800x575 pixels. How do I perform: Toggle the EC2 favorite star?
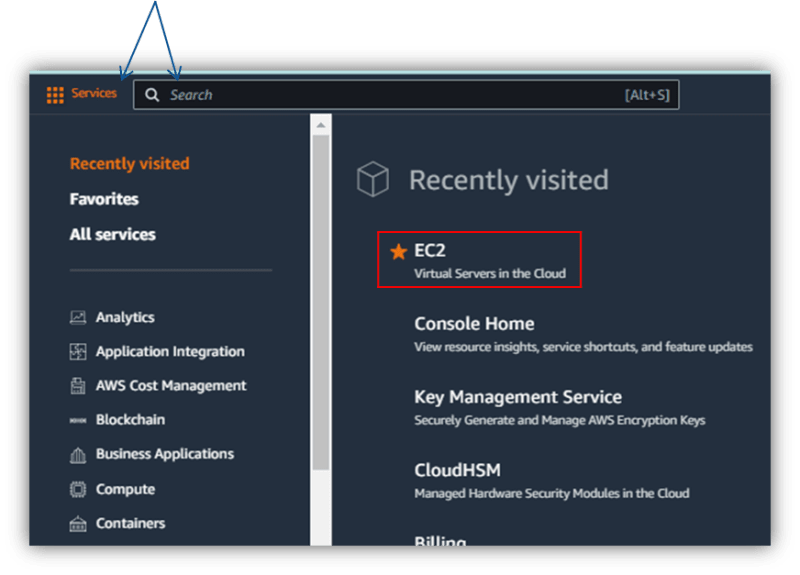(398, 252)
